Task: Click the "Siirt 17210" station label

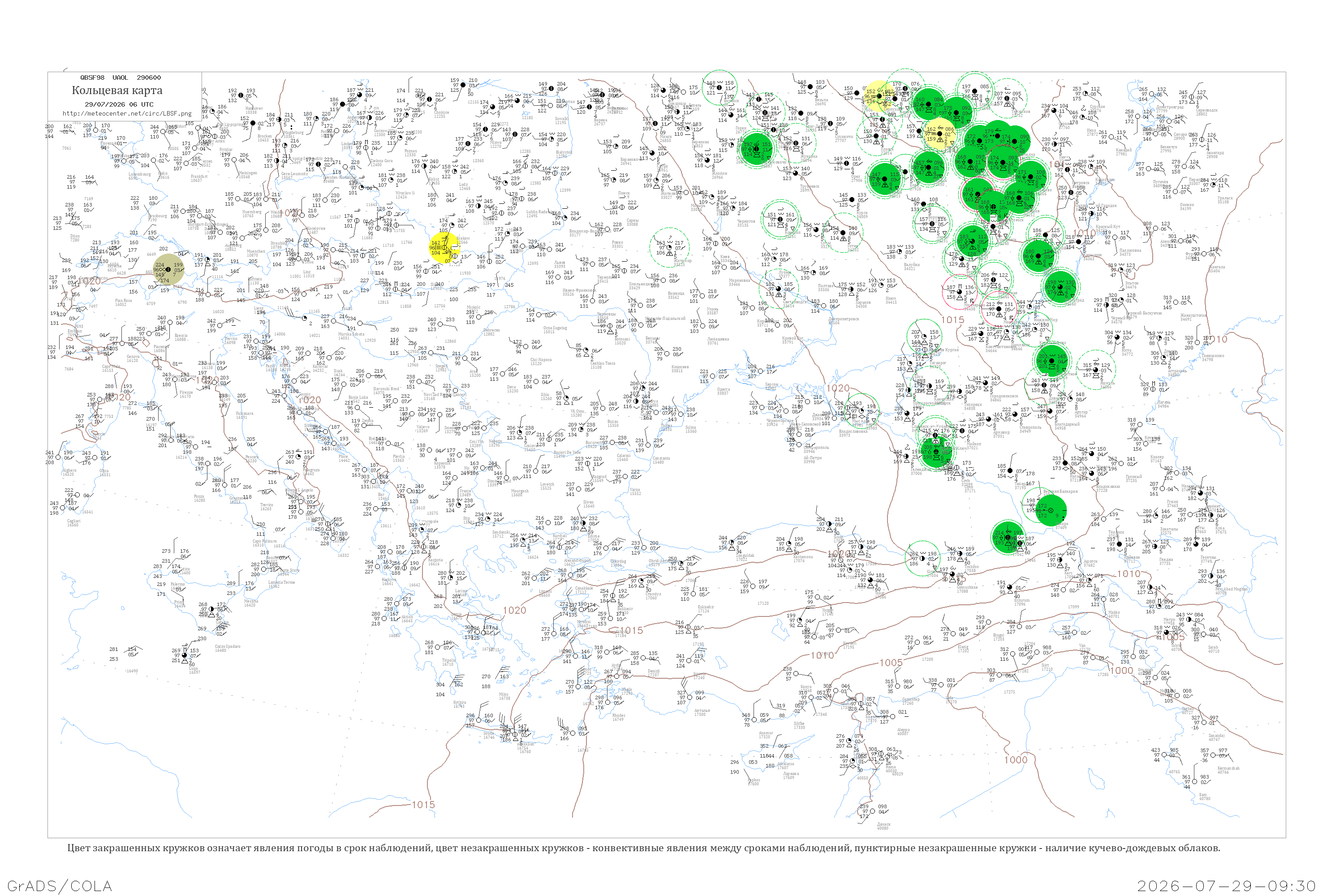Action: pos(1047,667)
